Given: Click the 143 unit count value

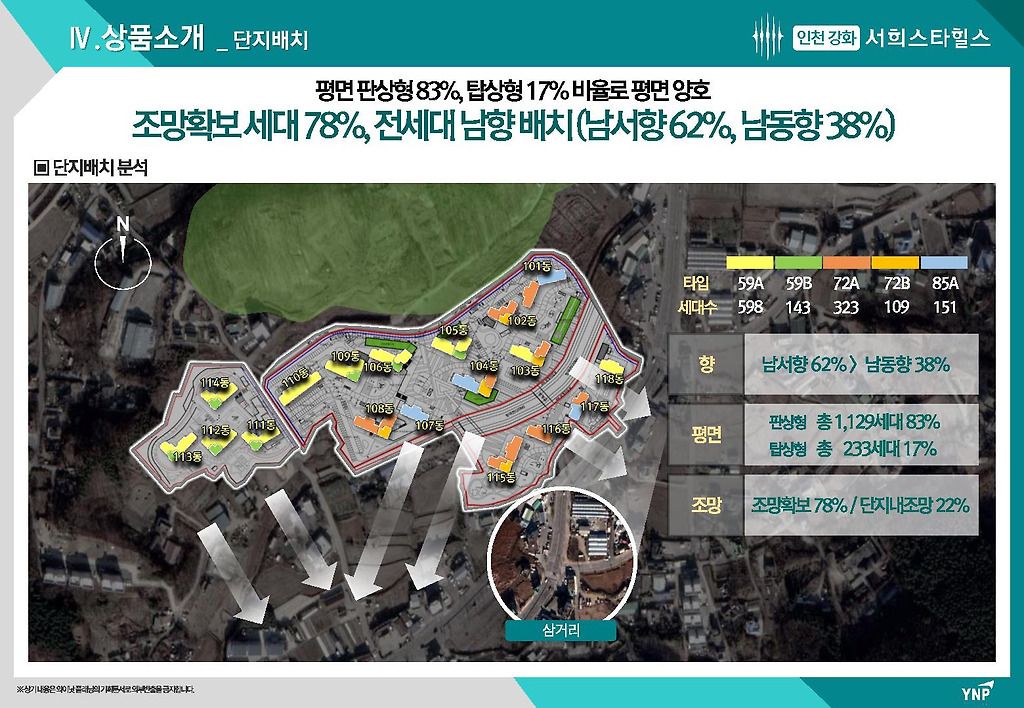Looking at the screenshot, I should click(798, 307).
